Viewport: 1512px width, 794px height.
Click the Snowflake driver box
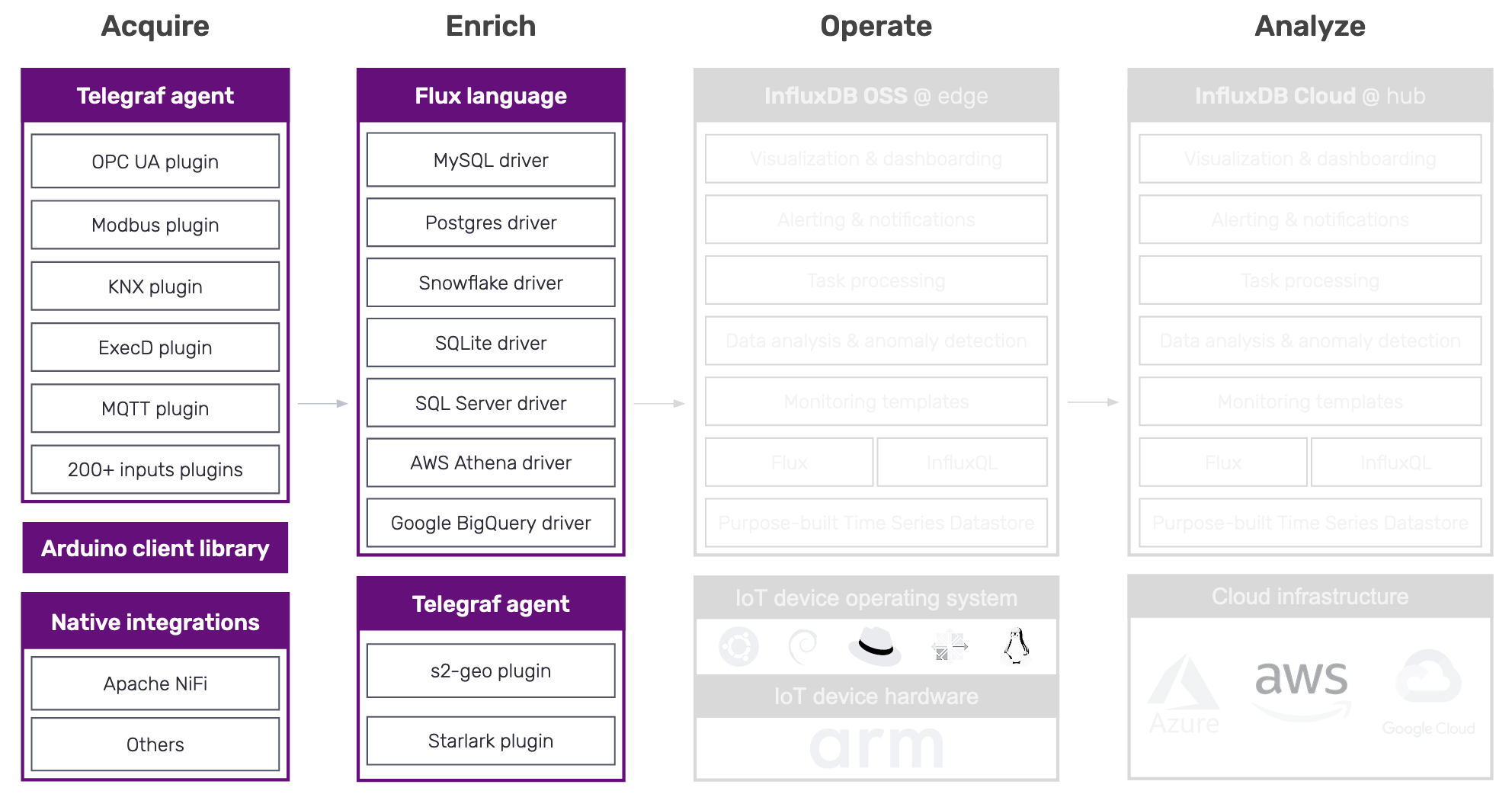point(491,283)
